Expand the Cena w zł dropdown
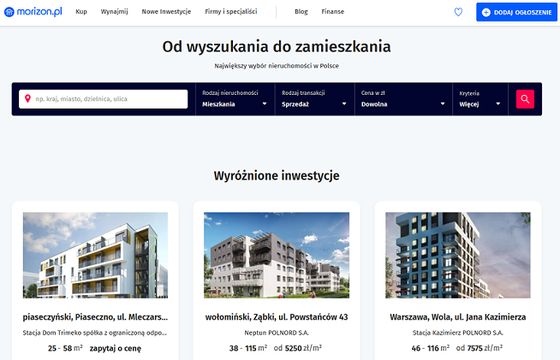 [403, 99]
